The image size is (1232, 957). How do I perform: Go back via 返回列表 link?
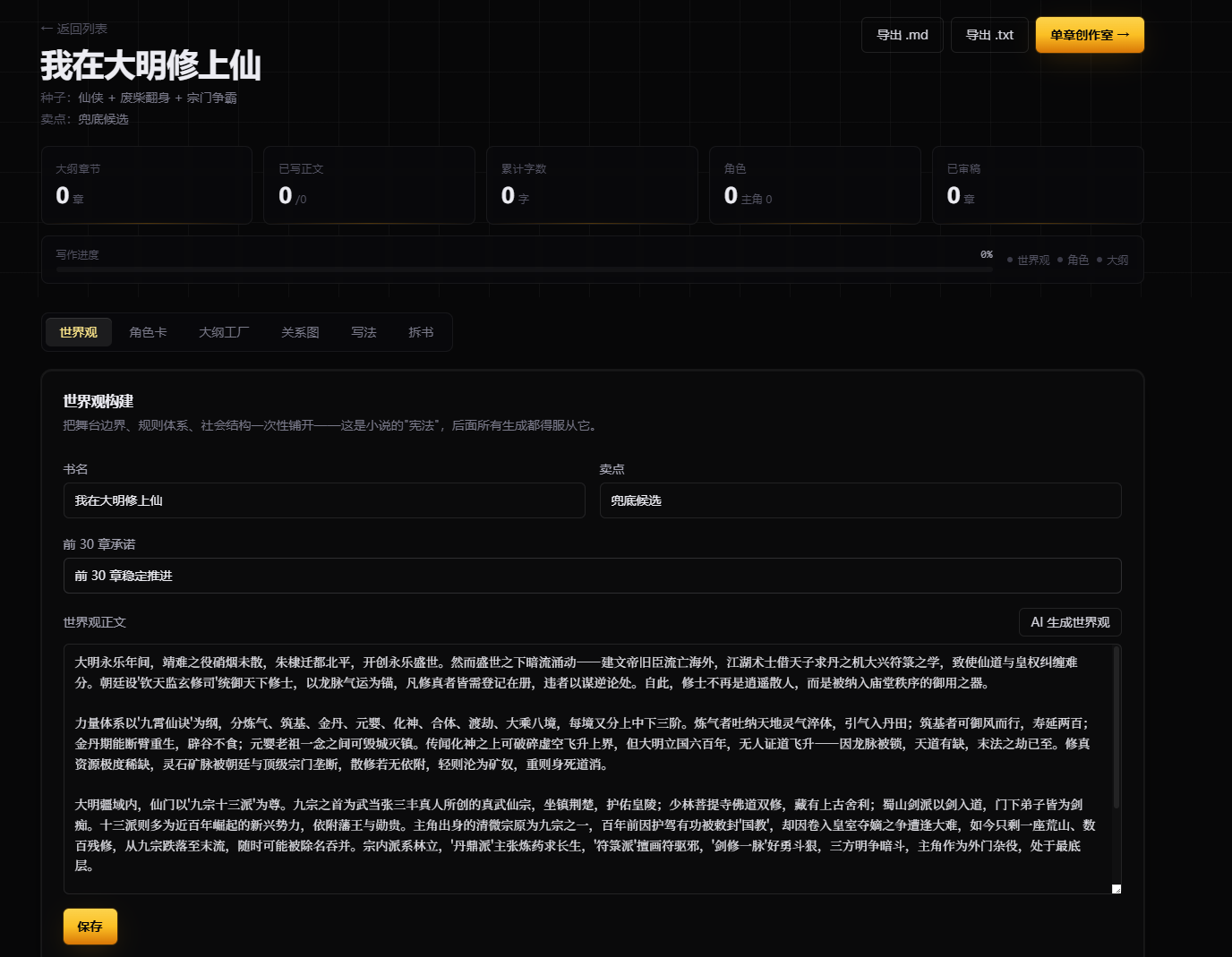pyautogui.click(x=74, y=29)
